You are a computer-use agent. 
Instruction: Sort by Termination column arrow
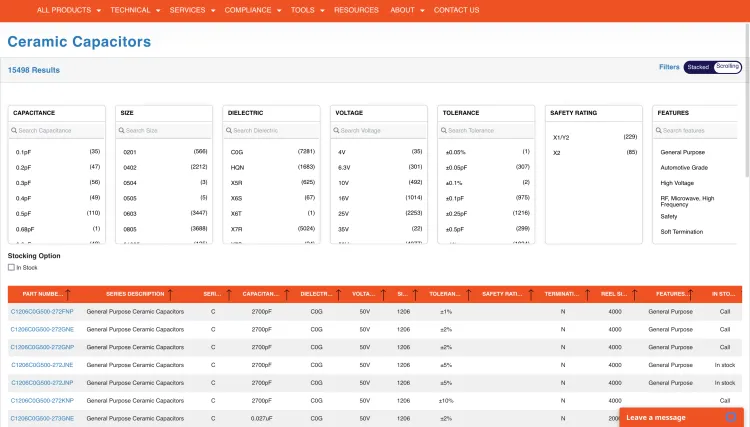tap(587, 295)
